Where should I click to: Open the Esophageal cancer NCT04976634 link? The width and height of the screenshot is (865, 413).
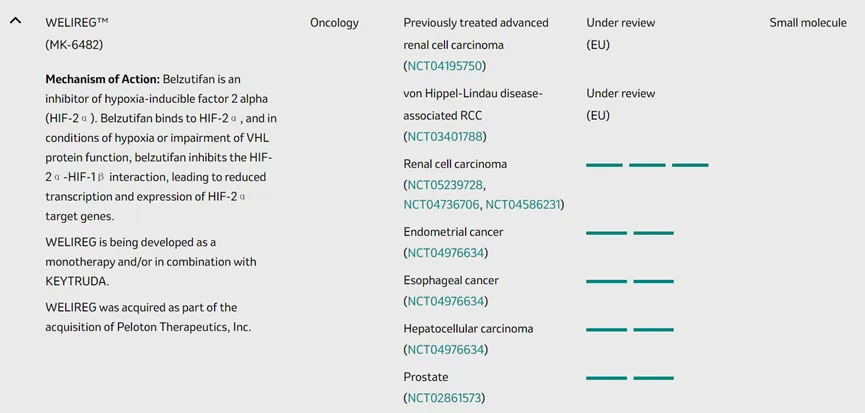point(445,301)
